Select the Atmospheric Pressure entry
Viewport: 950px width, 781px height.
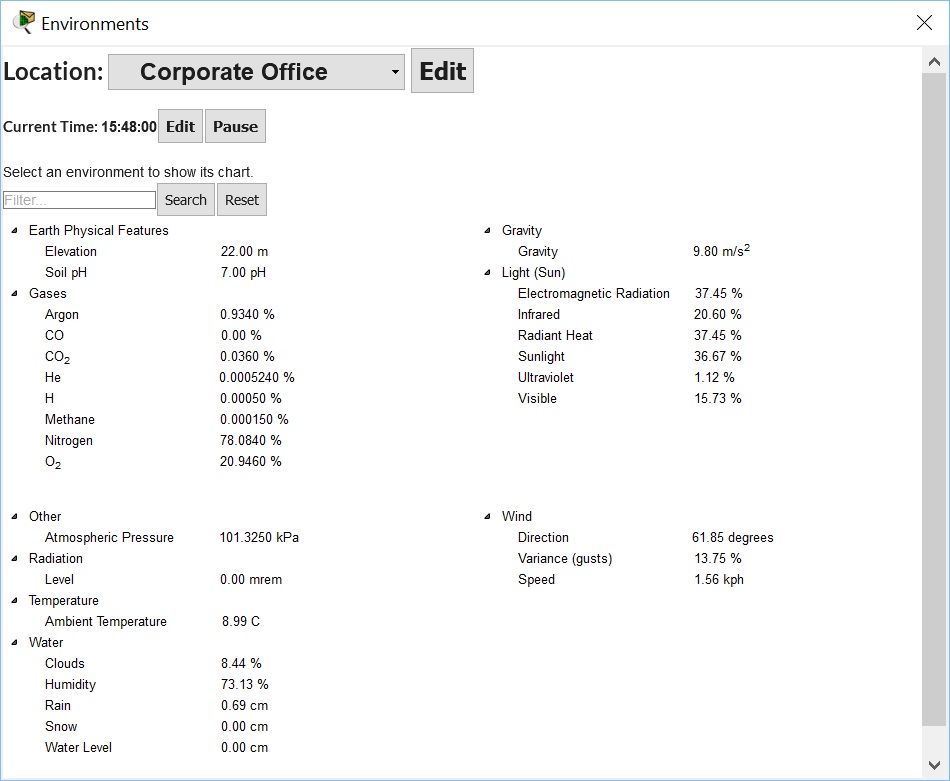click(109, 538)
